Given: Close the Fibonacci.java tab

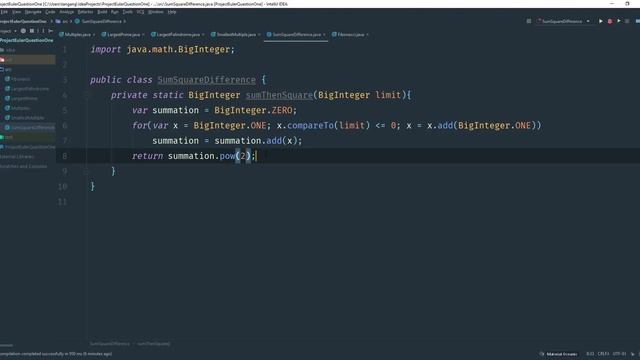Looking at the screenshot, I should tap(367, 35).
